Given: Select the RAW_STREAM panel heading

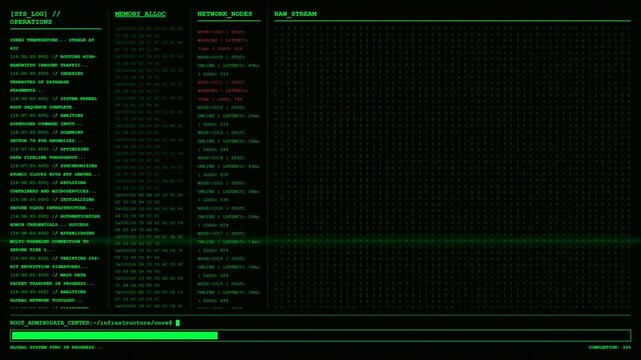Looking at the screenshot, I should pyautogui.click(x=295, y=14).
